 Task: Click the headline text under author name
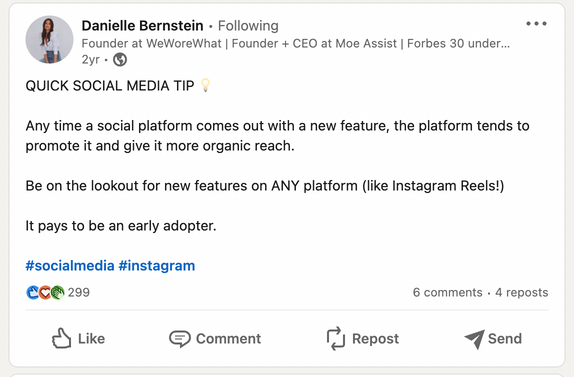point(295,44)
